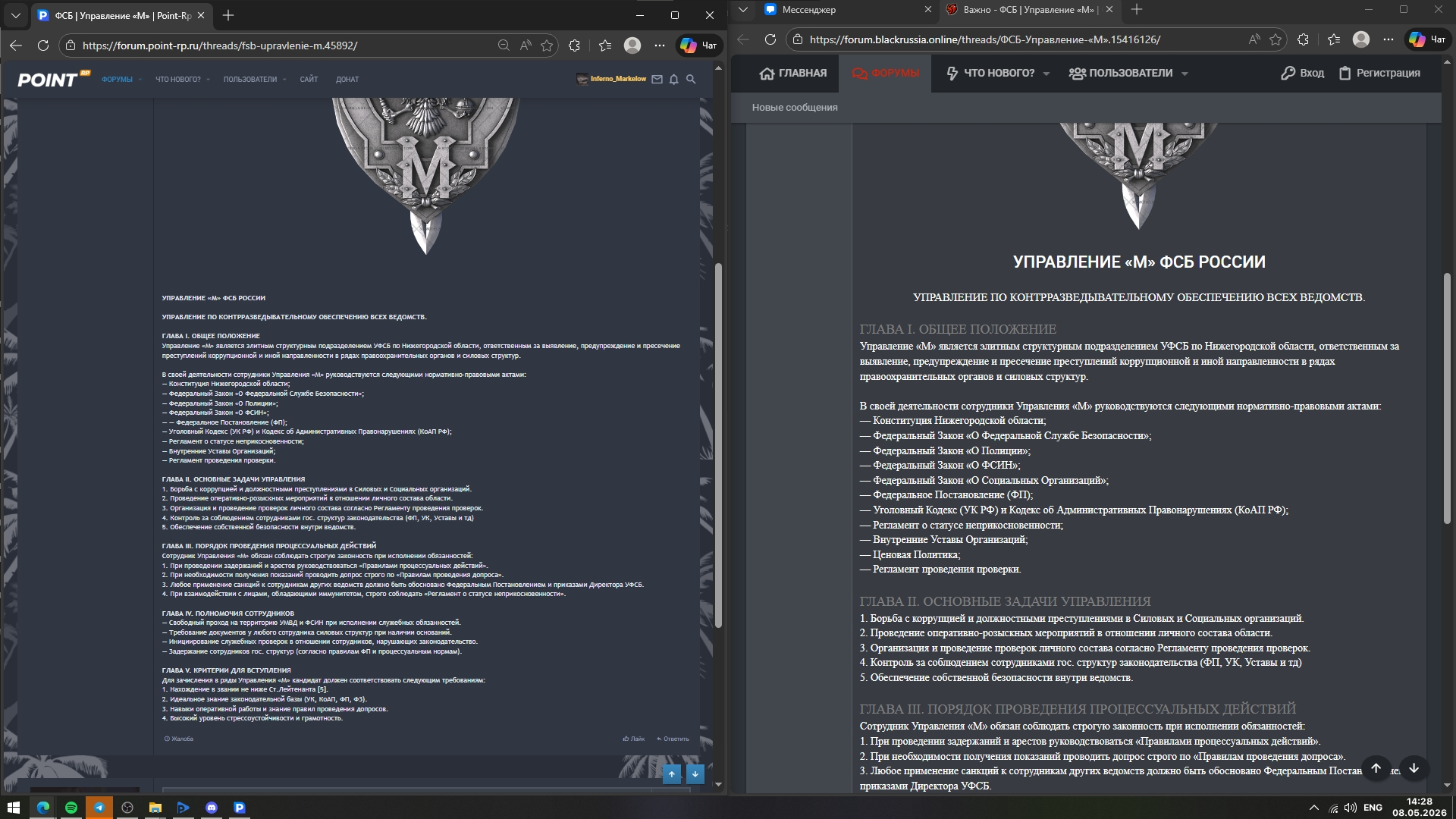Open the Windows Start menu
1456x819 pixels.
[14, 808]
